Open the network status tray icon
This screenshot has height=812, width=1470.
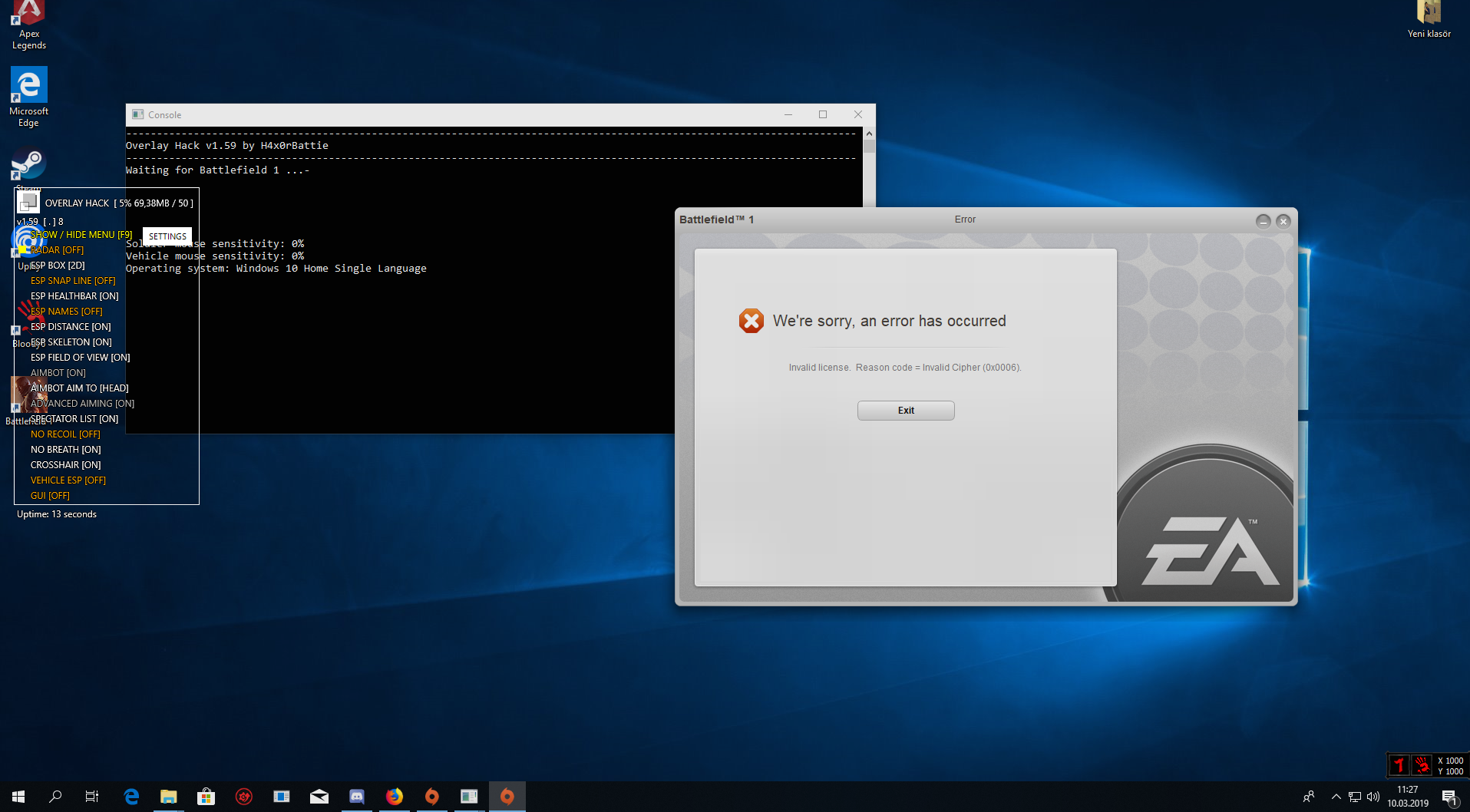pos(1355,797)
